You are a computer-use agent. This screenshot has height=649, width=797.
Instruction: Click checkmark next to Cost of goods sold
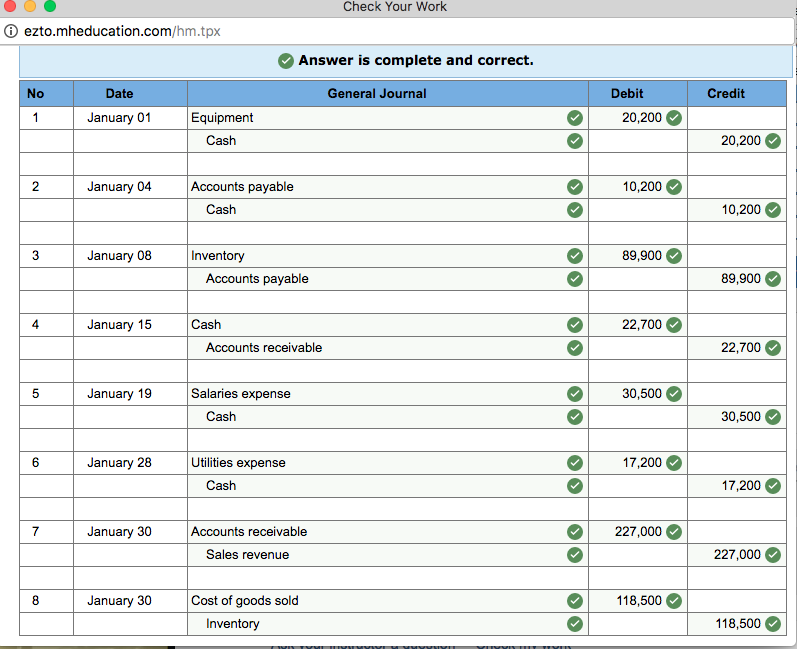[575, 601]
